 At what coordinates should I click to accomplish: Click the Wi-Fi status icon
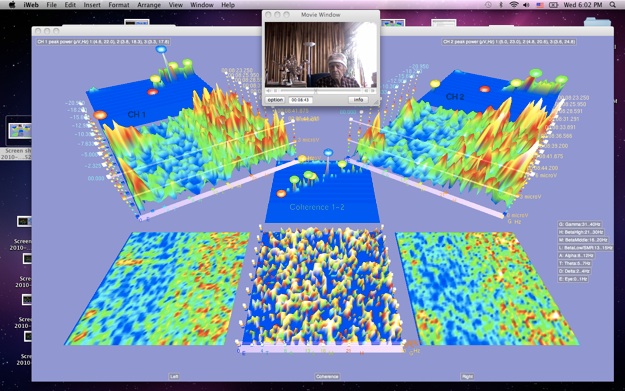click(x=514, y=5)
